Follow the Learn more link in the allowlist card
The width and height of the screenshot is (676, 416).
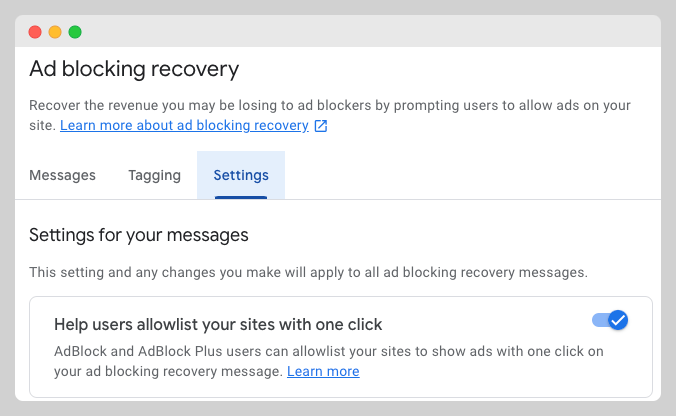coord(323,372)
